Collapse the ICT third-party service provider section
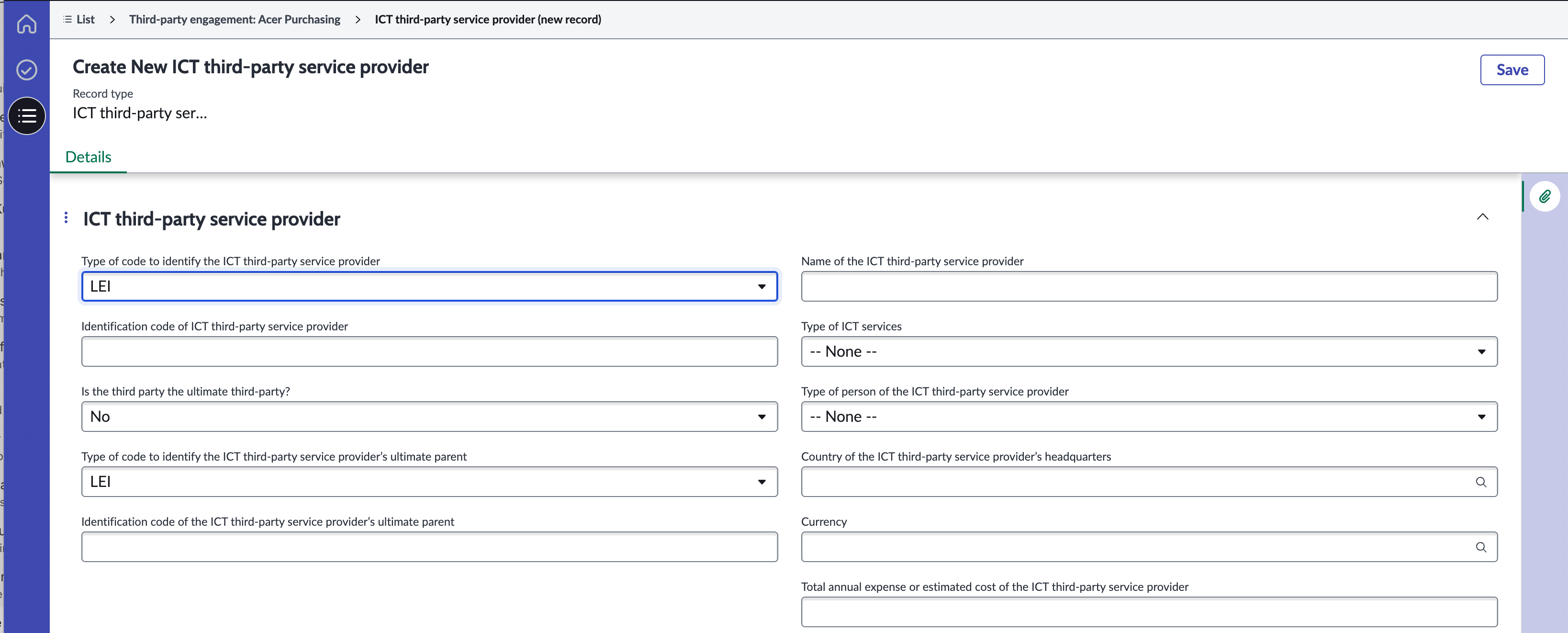 [1482, 217]
